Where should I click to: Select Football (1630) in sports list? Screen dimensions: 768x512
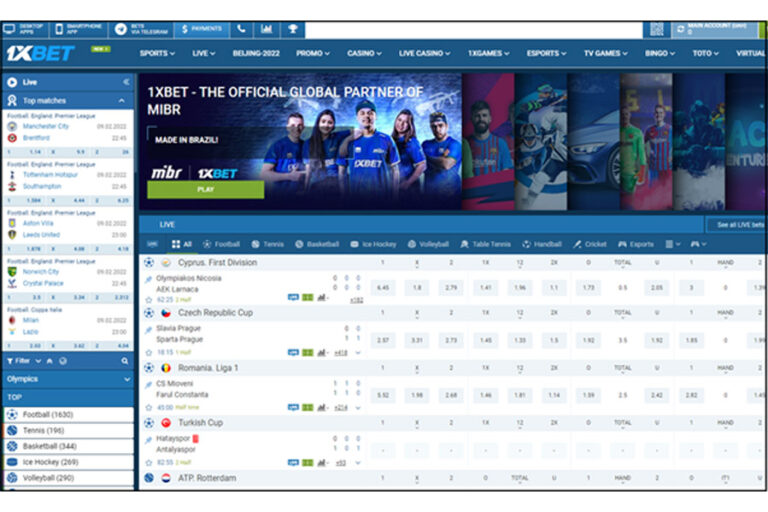pyautogui.click(x=68, y=414)
